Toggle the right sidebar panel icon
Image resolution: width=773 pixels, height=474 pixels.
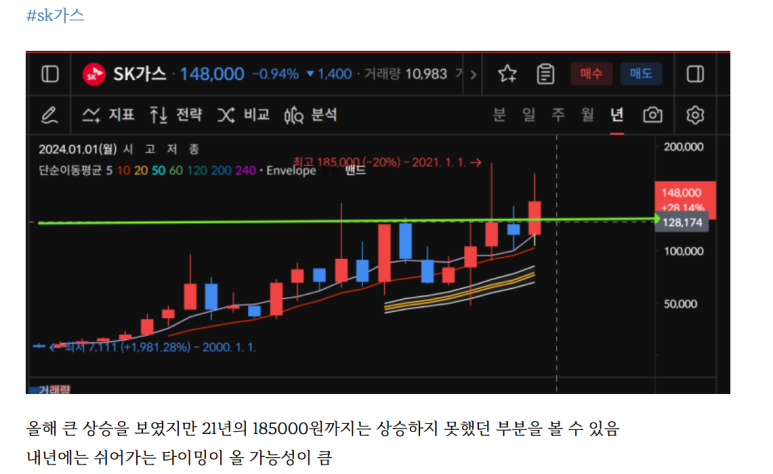pyautogui.click(x=695, y=74)
